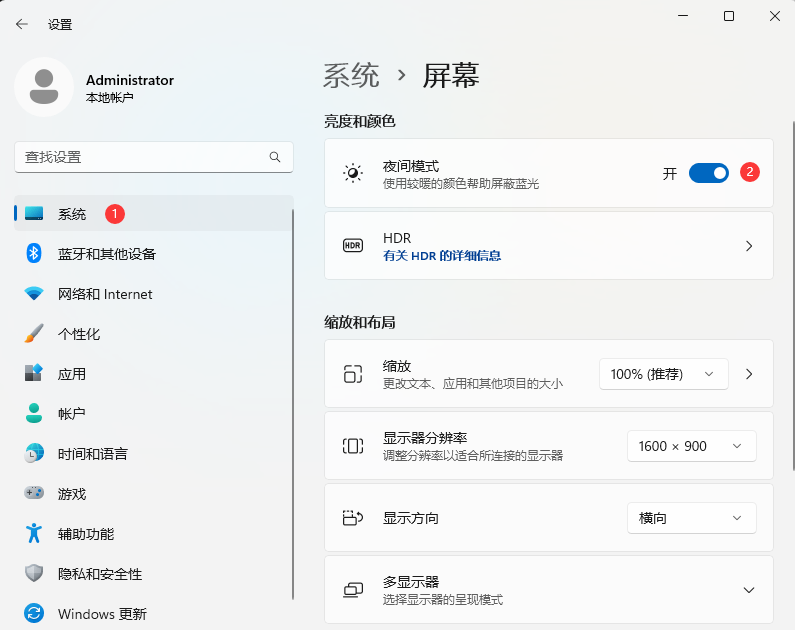The height and width of the screenshot is (630, 795).
Task: Open the 1600 × 900 resolution dropdown
Action: click(x=691, y=446)
